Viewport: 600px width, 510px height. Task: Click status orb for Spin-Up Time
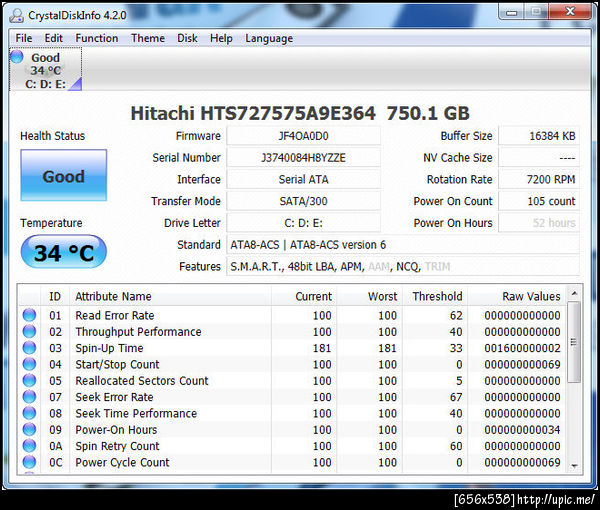click(x=29, y=348)
